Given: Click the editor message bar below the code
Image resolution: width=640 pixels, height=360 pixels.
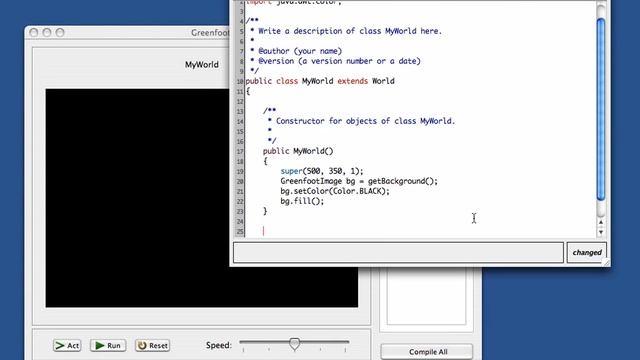Looking at the screenshot, I should (398, 252).
